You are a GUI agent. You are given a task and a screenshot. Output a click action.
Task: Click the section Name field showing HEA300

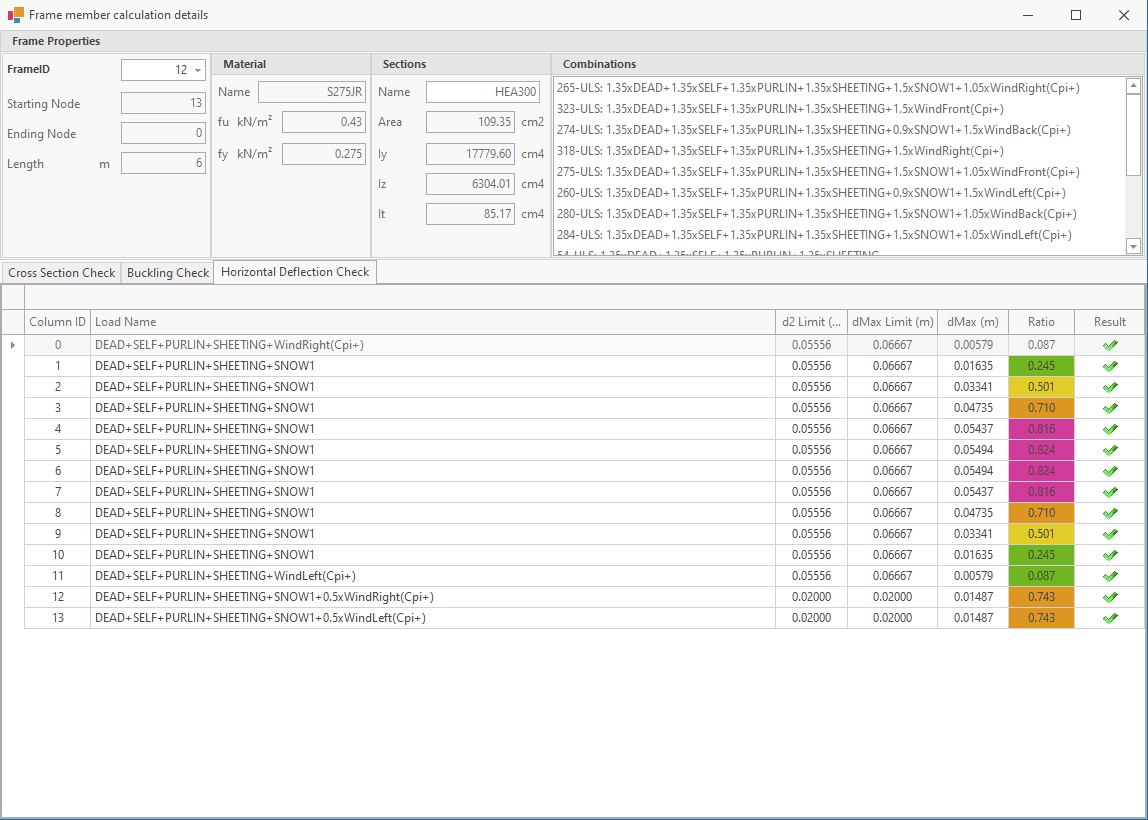pyautogui.click(x=483, y=92)
